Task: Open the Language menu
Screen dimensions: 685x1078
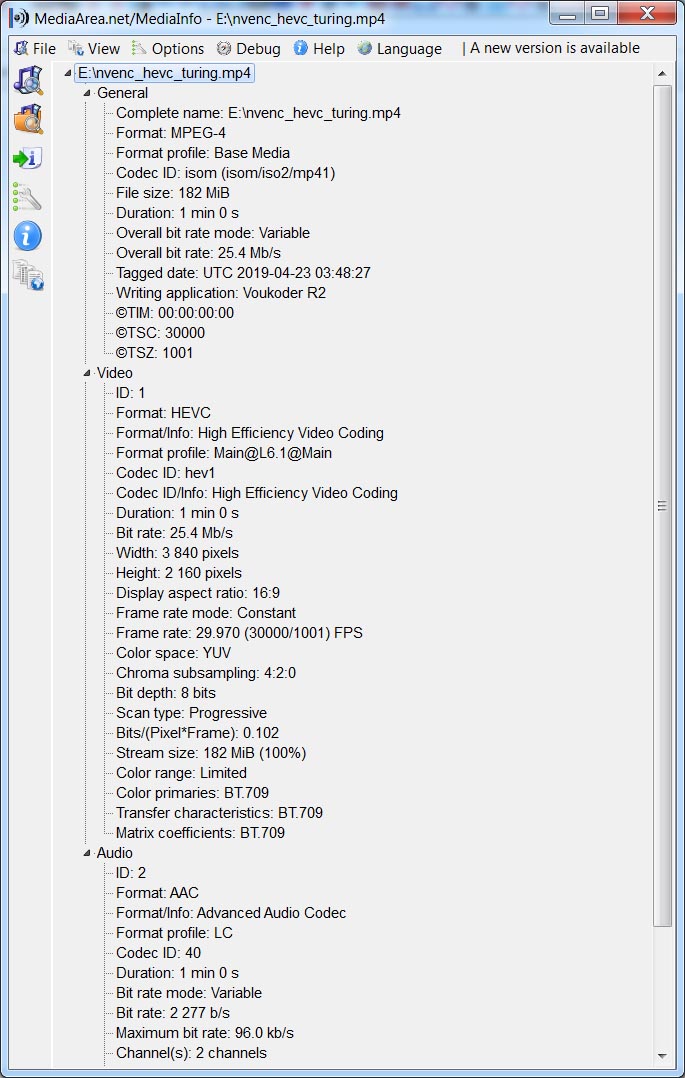Action: click(x=400, y=48)
